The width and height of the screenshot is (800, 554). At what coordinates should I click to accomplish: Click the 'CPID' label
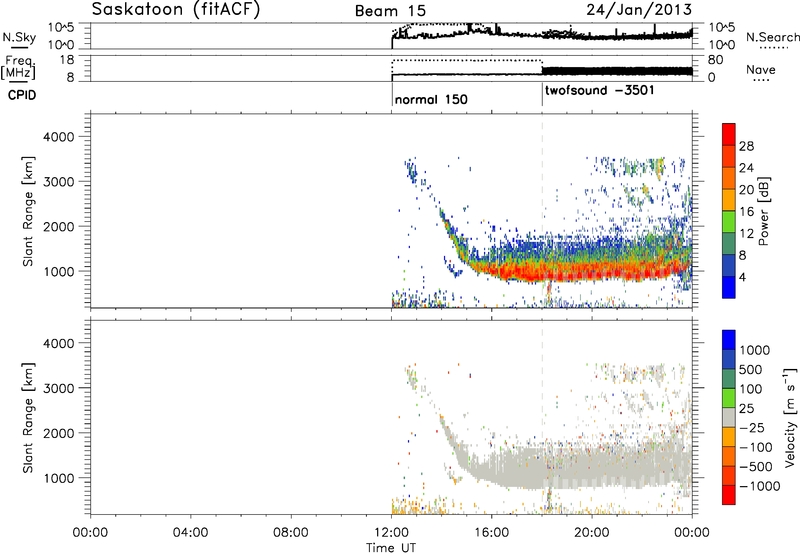coord(22,95)
